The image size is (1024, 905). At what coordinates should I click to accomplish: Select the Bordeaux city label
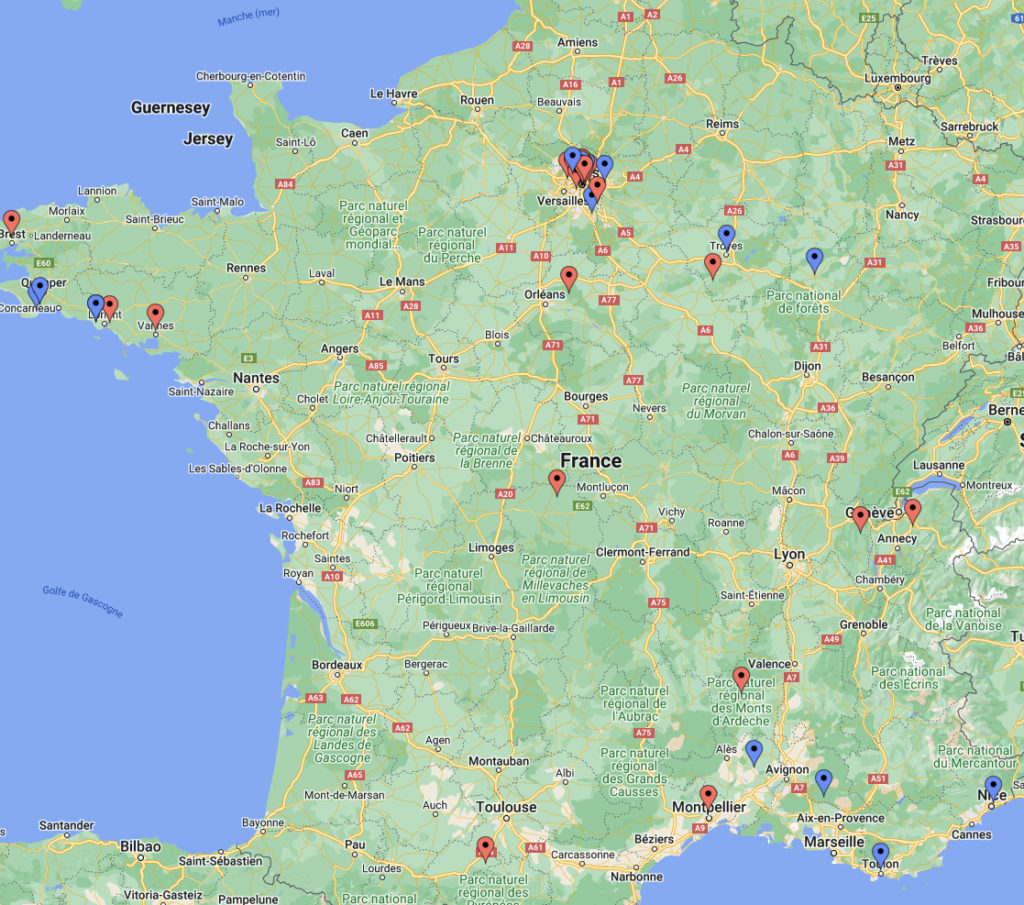336,665
